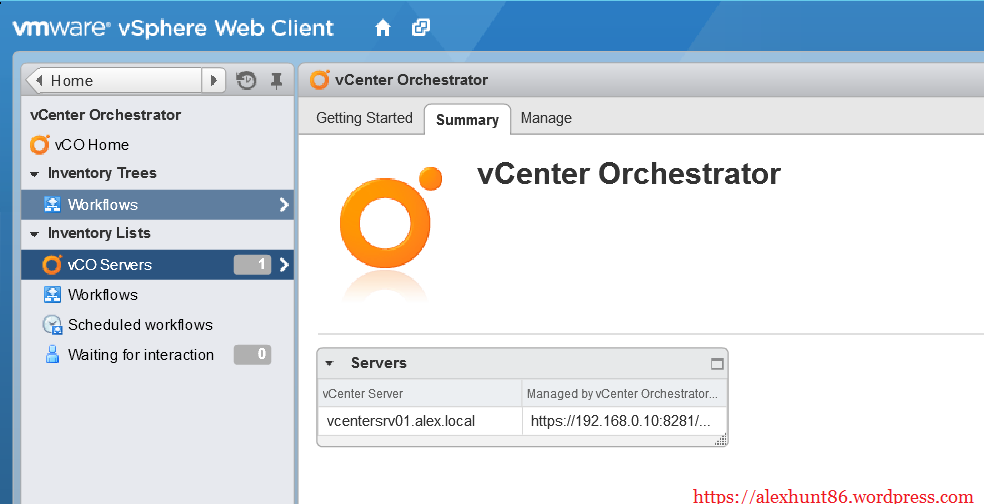This screenshot has height=504, width=984.
Task: Maximize the Servers portlet via corner icon
Action: click(x=716, y=364)
